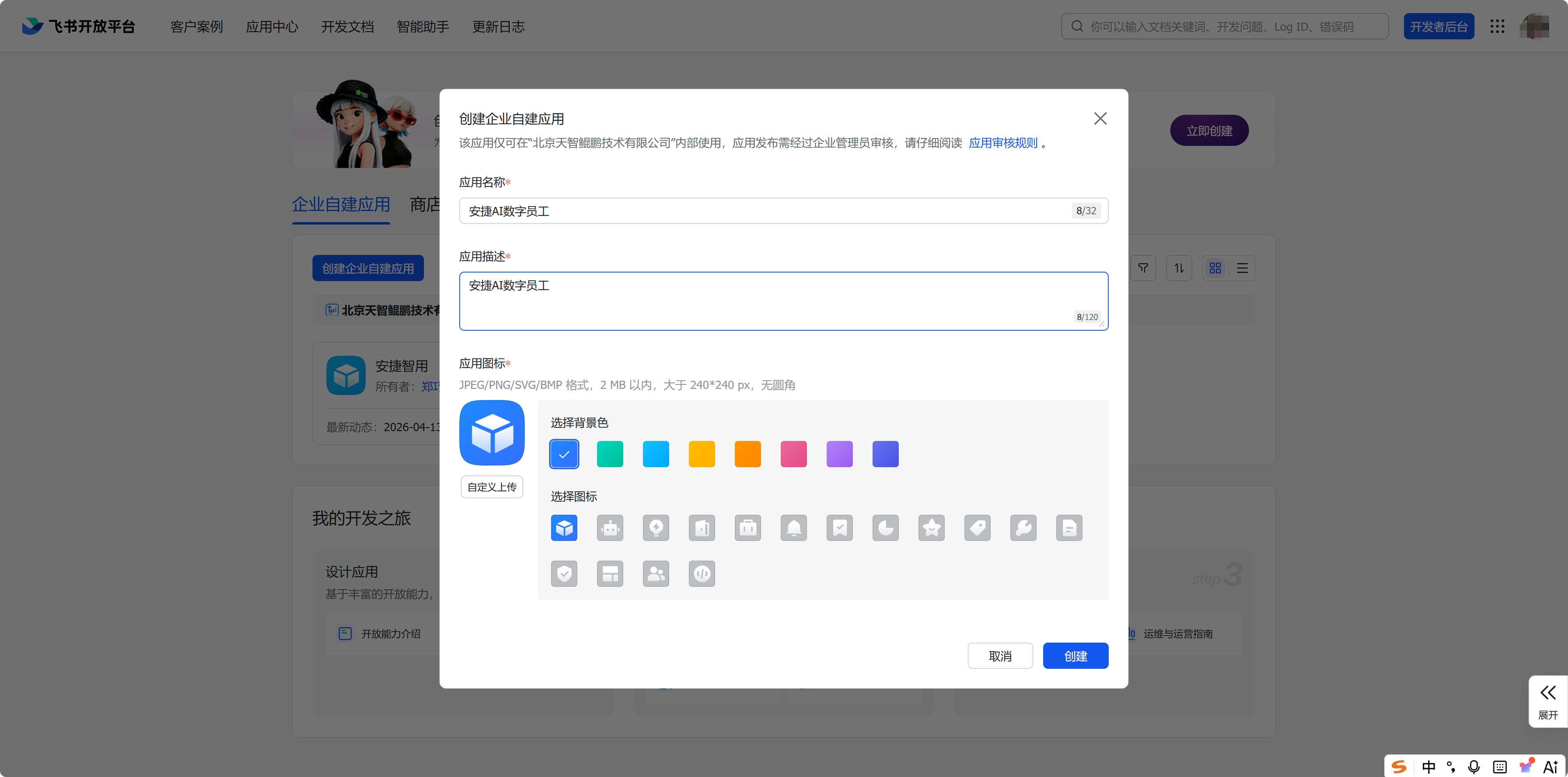This screenshot has height=777, width=1568.
Task: Click the 创建 button to create app
Action: click(x=1076, y=655)
